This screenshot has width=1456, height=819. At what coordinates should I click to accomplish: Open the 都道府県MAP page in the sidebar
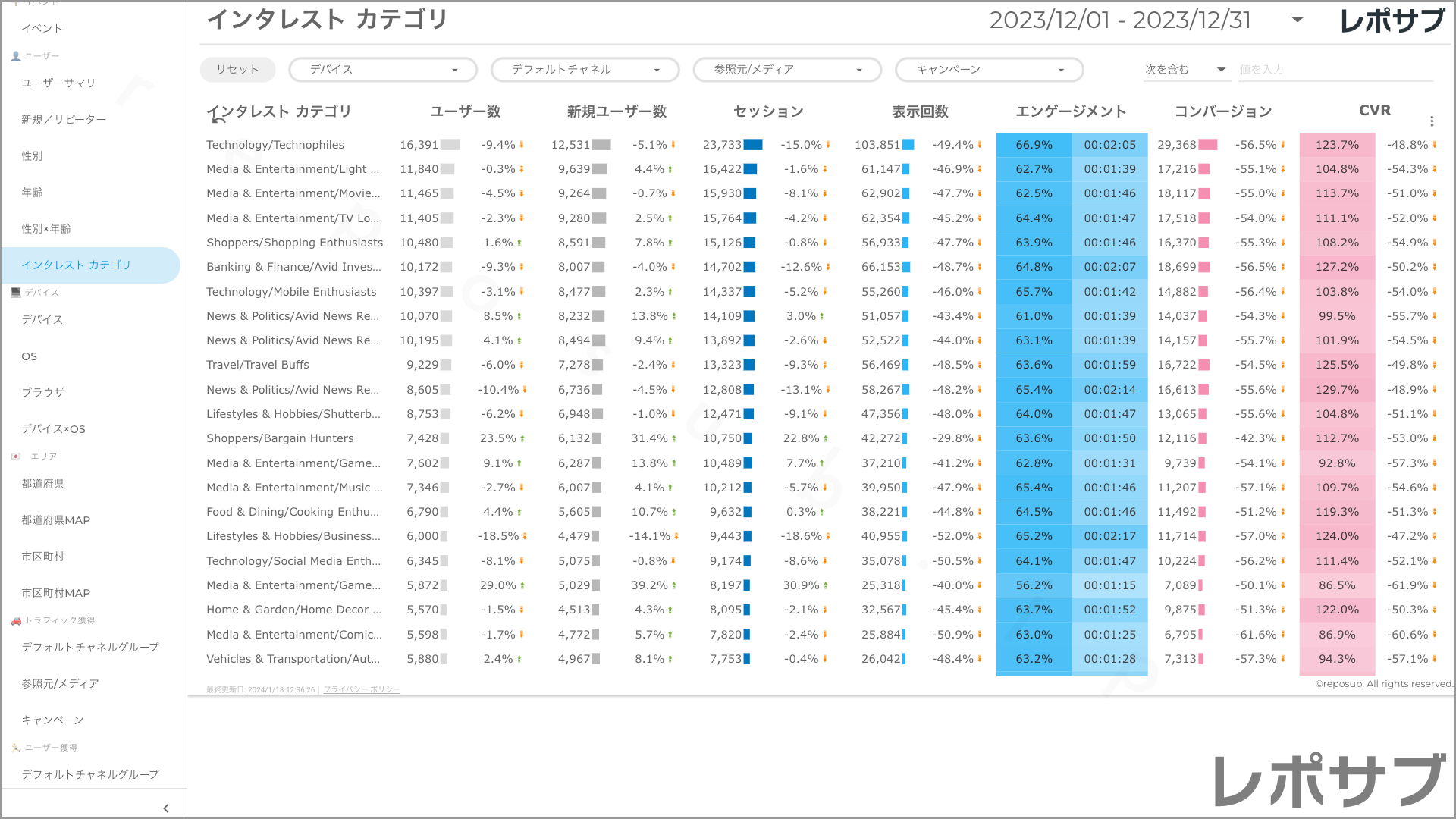tap(56, 520)
